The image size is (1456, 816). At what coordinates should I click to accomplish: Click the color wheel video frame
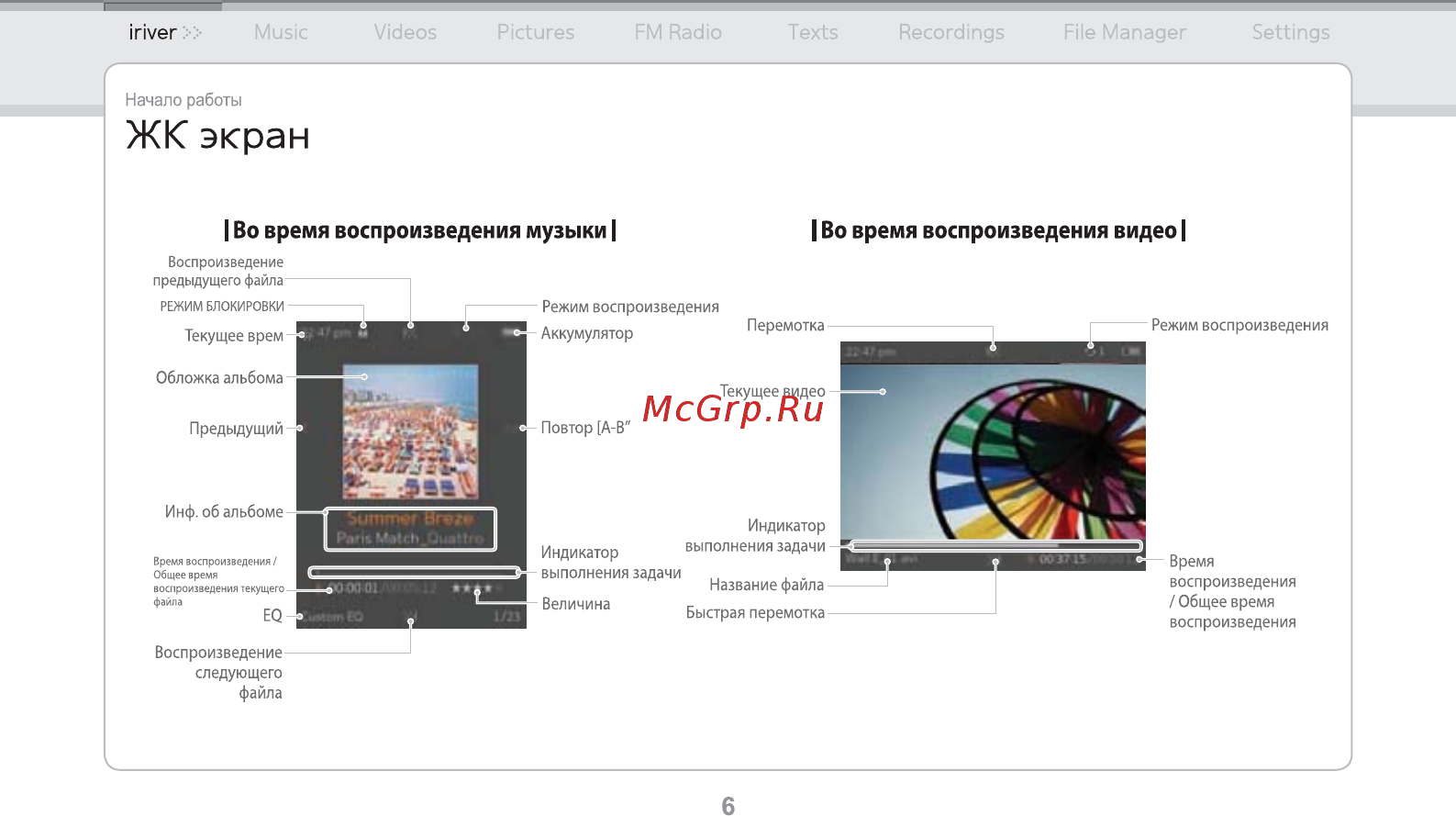coord(993,452)
